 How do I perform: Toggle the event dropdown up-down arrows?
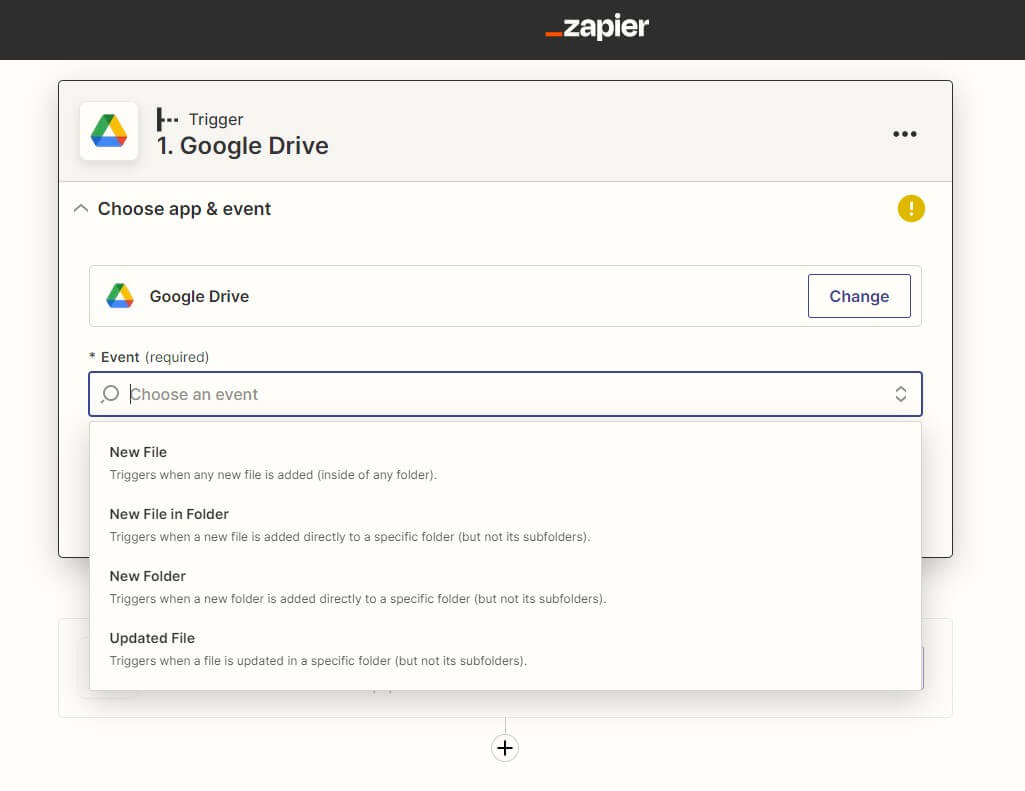click(x=900, y=394)
